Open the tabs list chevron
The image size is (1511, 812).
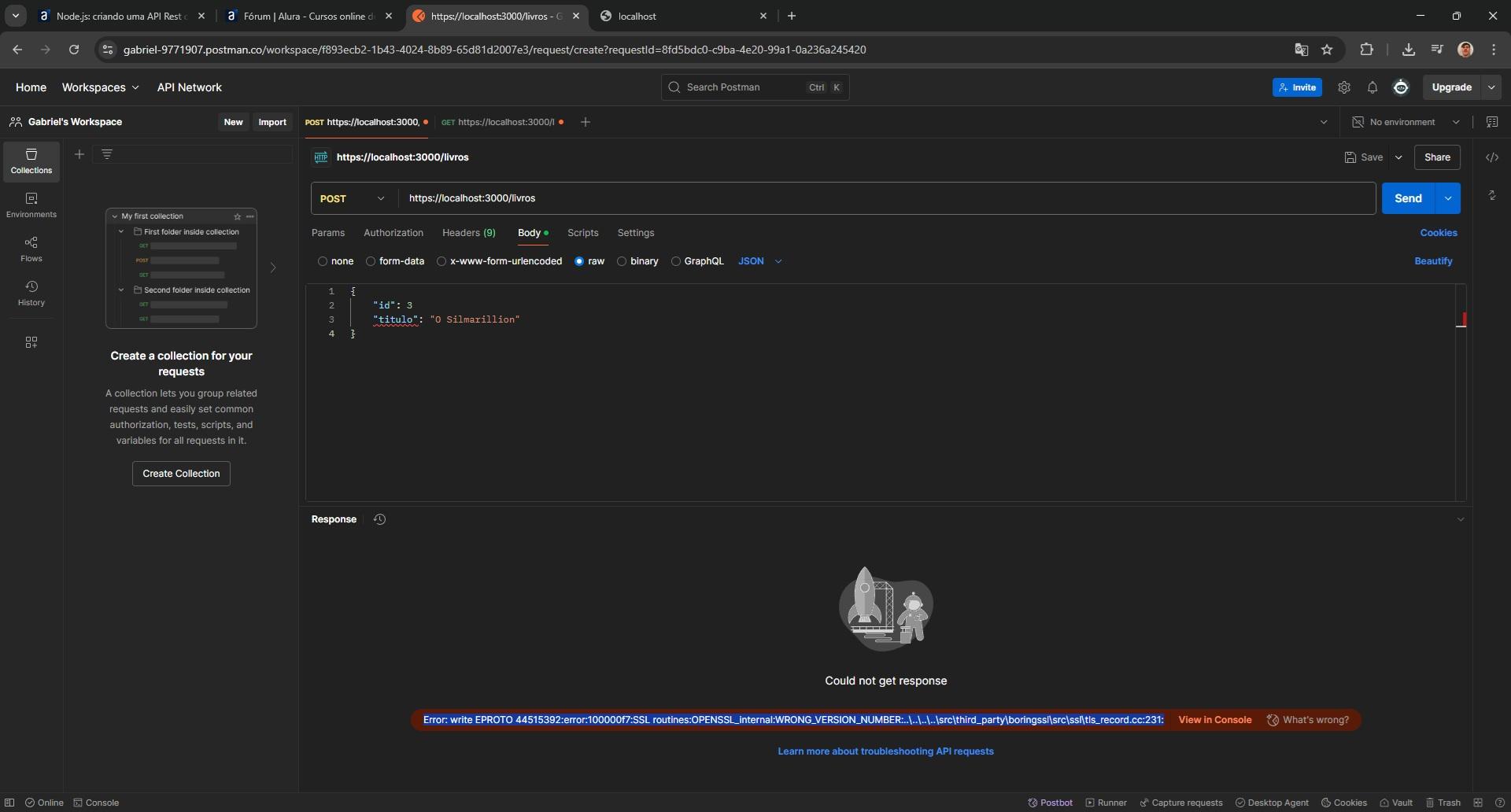[x=1324, y=122]
